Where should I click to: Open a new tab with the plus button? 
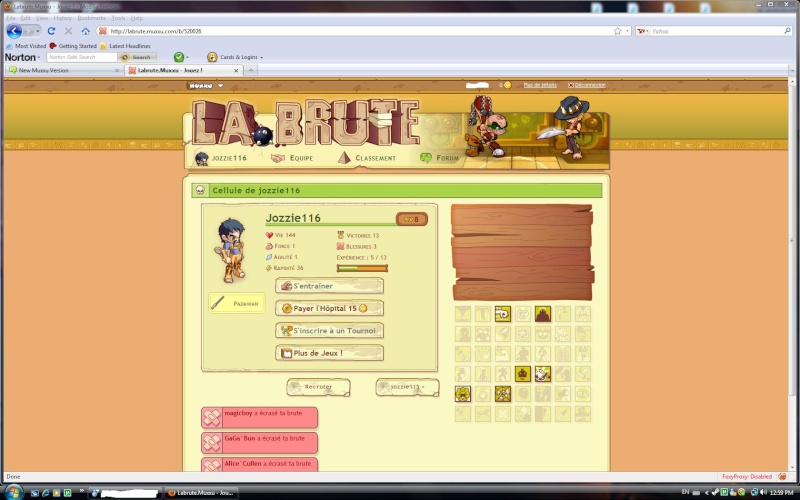pyautogui.click(x=250, y=70)
